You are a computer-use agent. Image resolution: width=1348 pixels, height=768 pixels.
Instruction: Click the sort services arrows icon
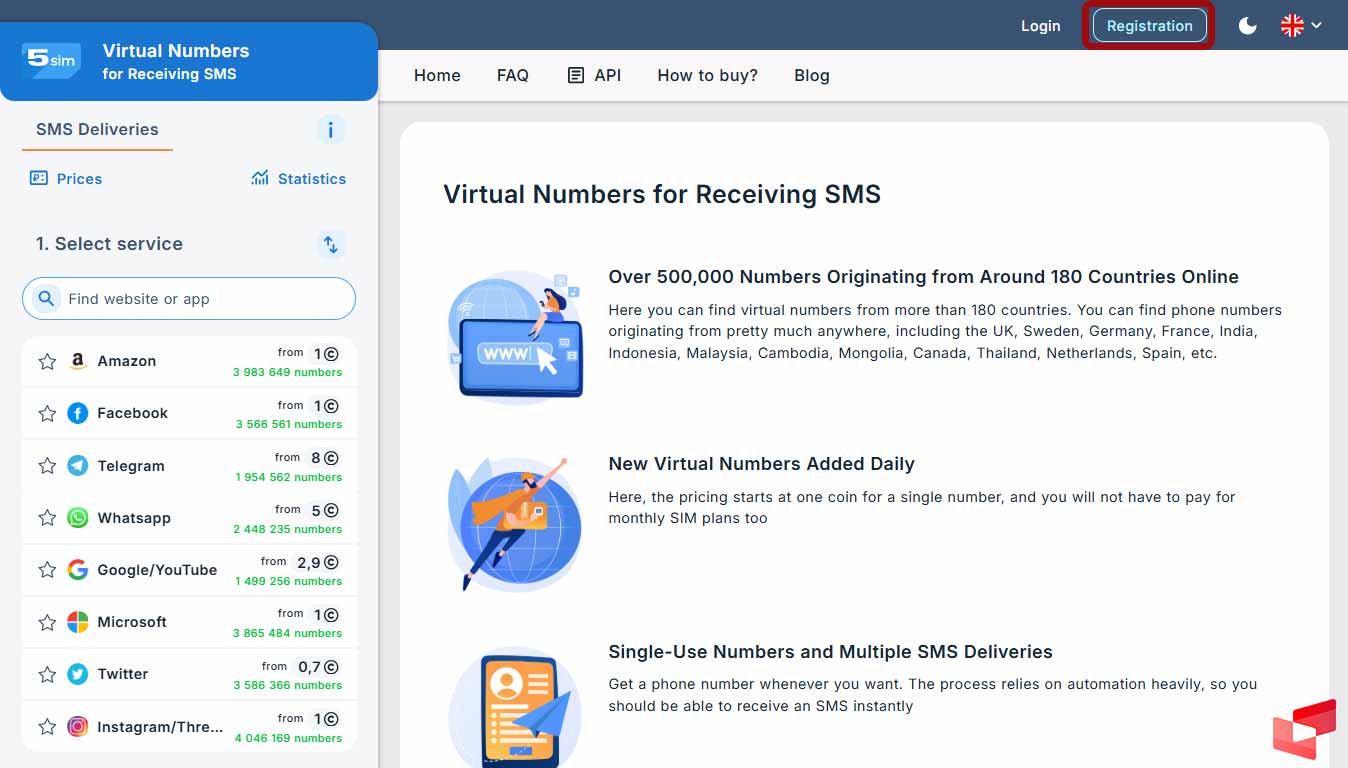click(x=331, y=244)
